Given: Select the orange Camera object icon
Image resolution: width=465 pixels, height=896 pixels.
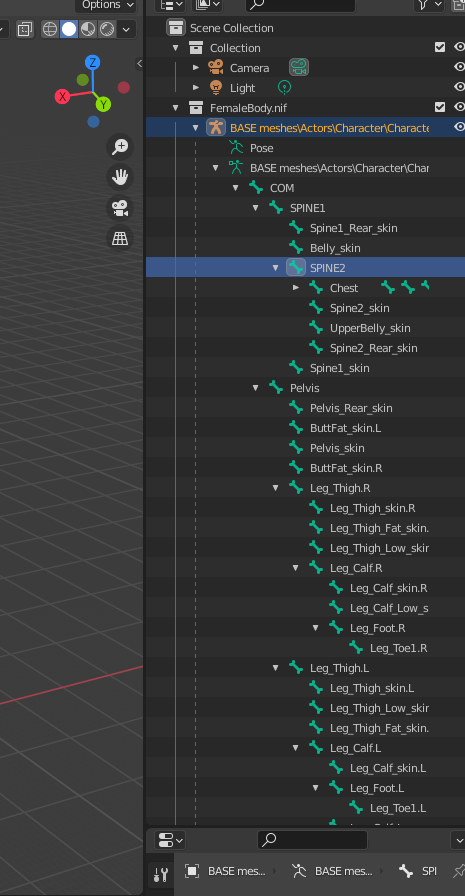Looking at the screenshot, I should click(215, 67).
